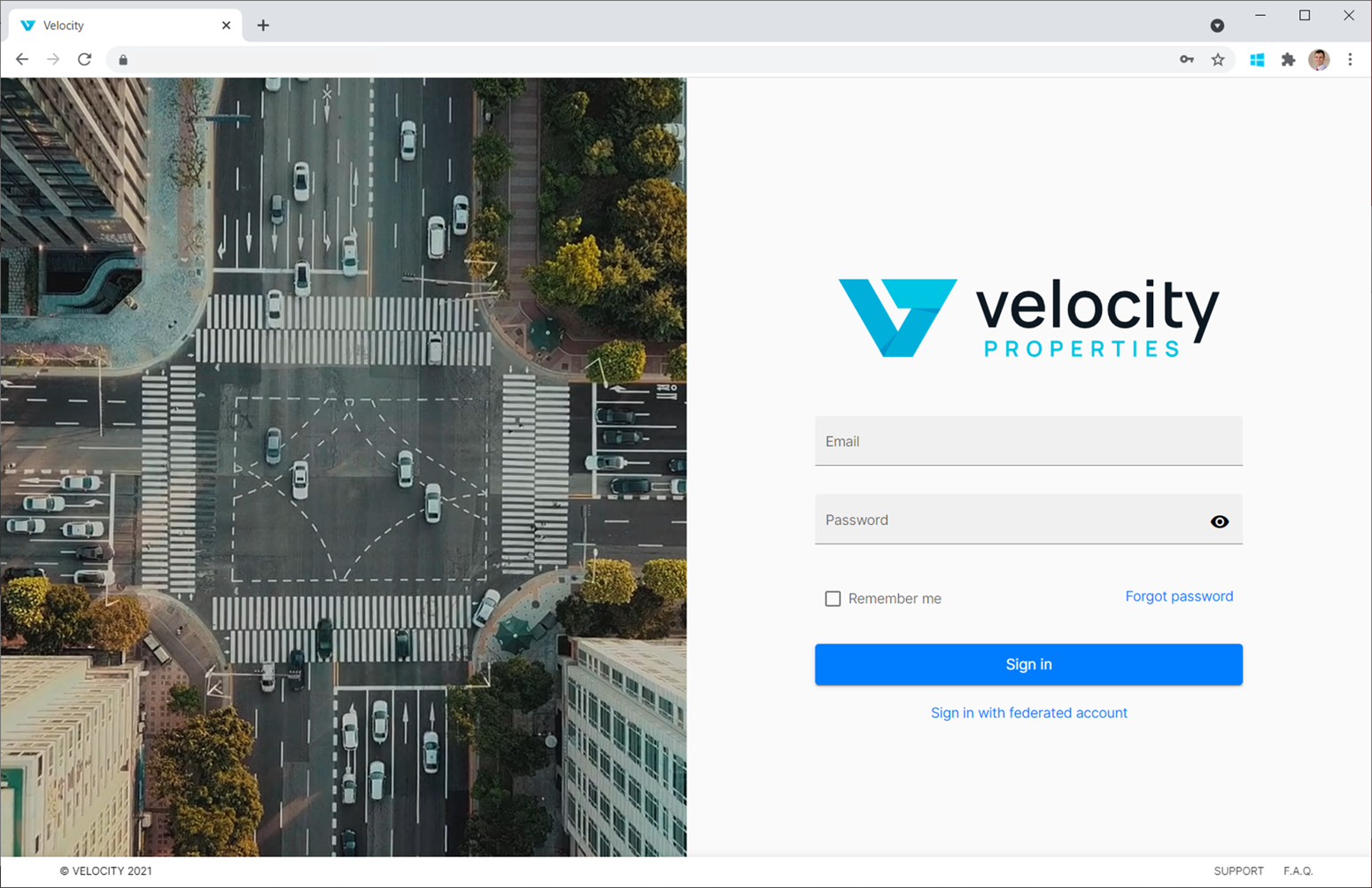Reload the Velocity page
1372x888 pixels.
pos(84,59)
